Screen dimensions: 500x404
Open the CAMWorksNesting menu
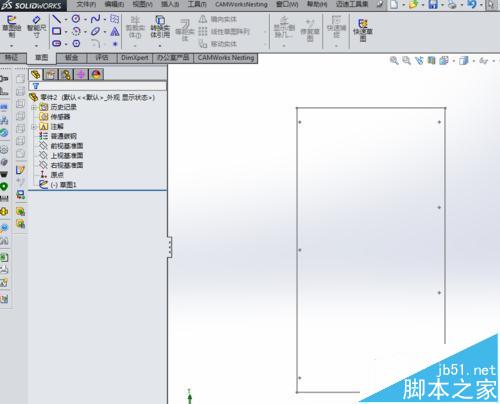(241, 4)
